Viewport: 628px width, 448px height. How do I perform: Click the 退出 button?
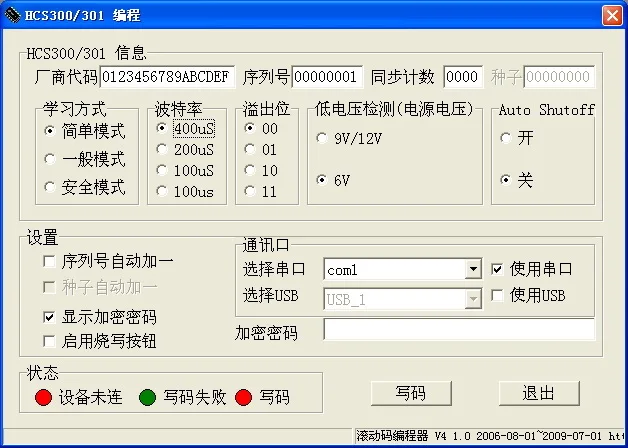coord(539,393)
